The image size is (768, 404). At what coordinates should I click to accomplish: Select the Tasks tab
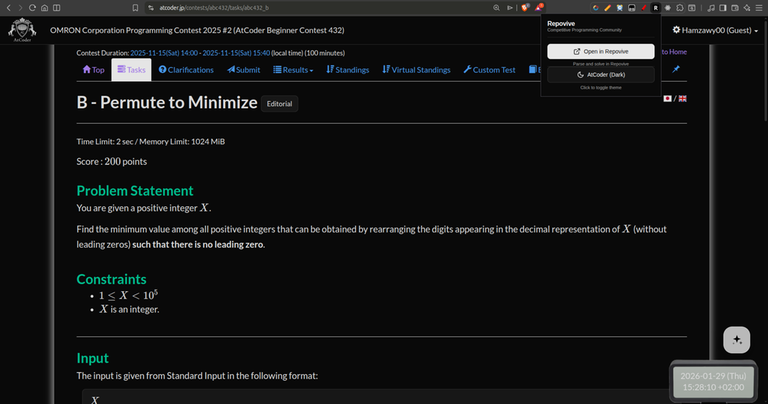[x=131, y=70]
